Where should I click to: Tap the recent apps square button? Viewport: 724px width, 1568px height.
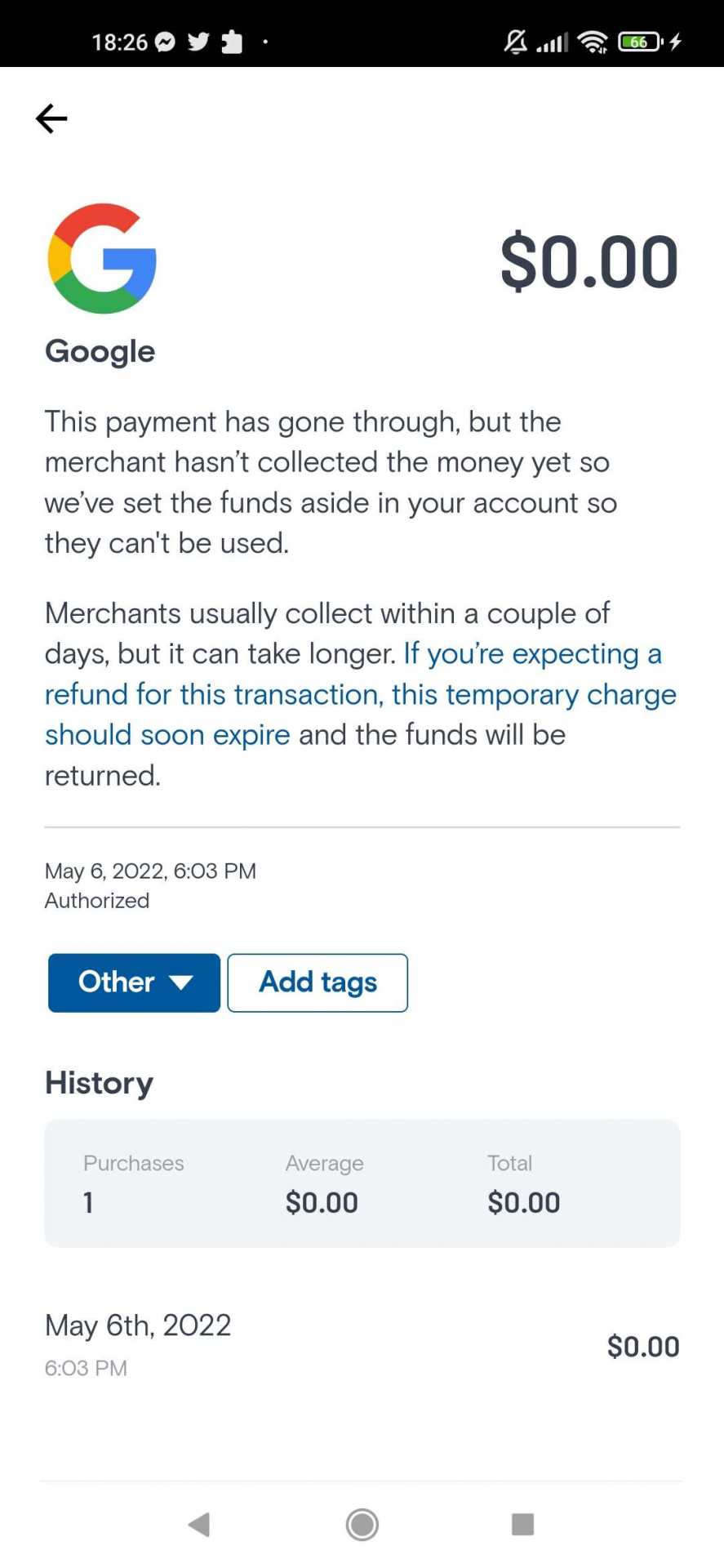pos(522,1524)
